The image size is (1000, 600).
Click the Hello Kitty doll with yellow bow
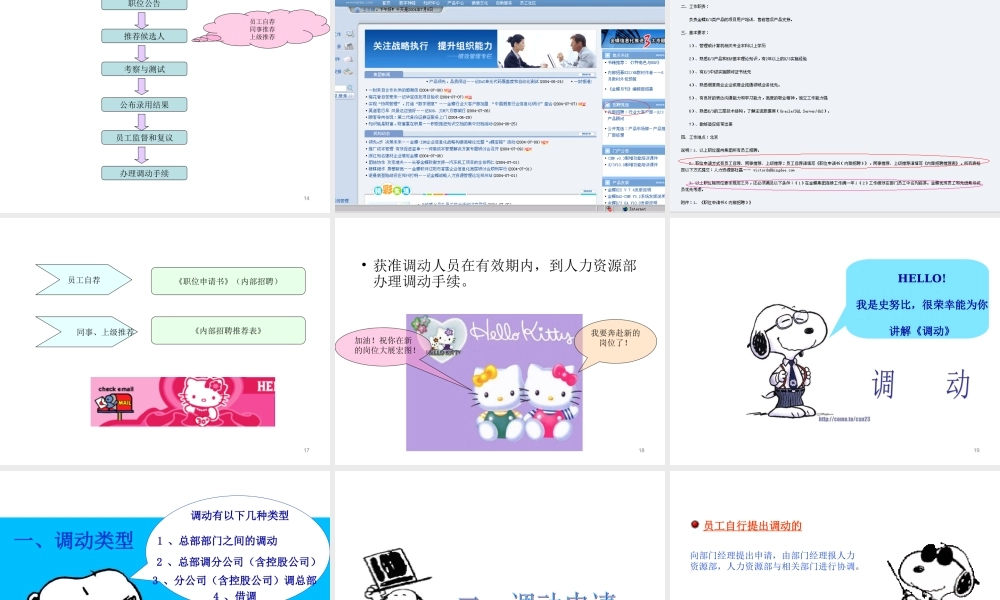499,403
